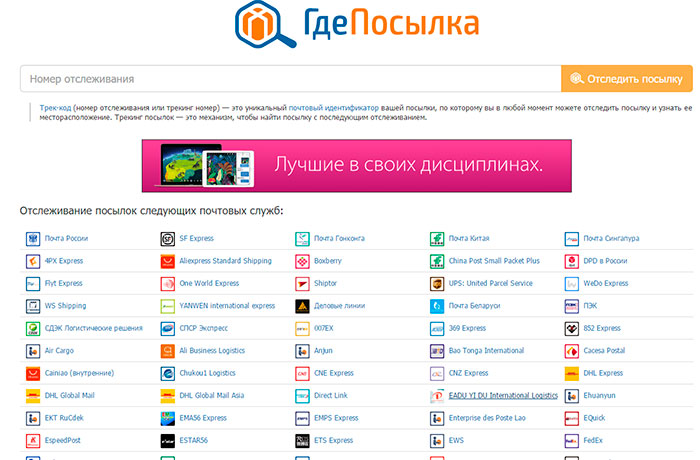Click the ГдеПосылка logo icon
The width and height of the screenshot is (700, 460).
[266, 25]
